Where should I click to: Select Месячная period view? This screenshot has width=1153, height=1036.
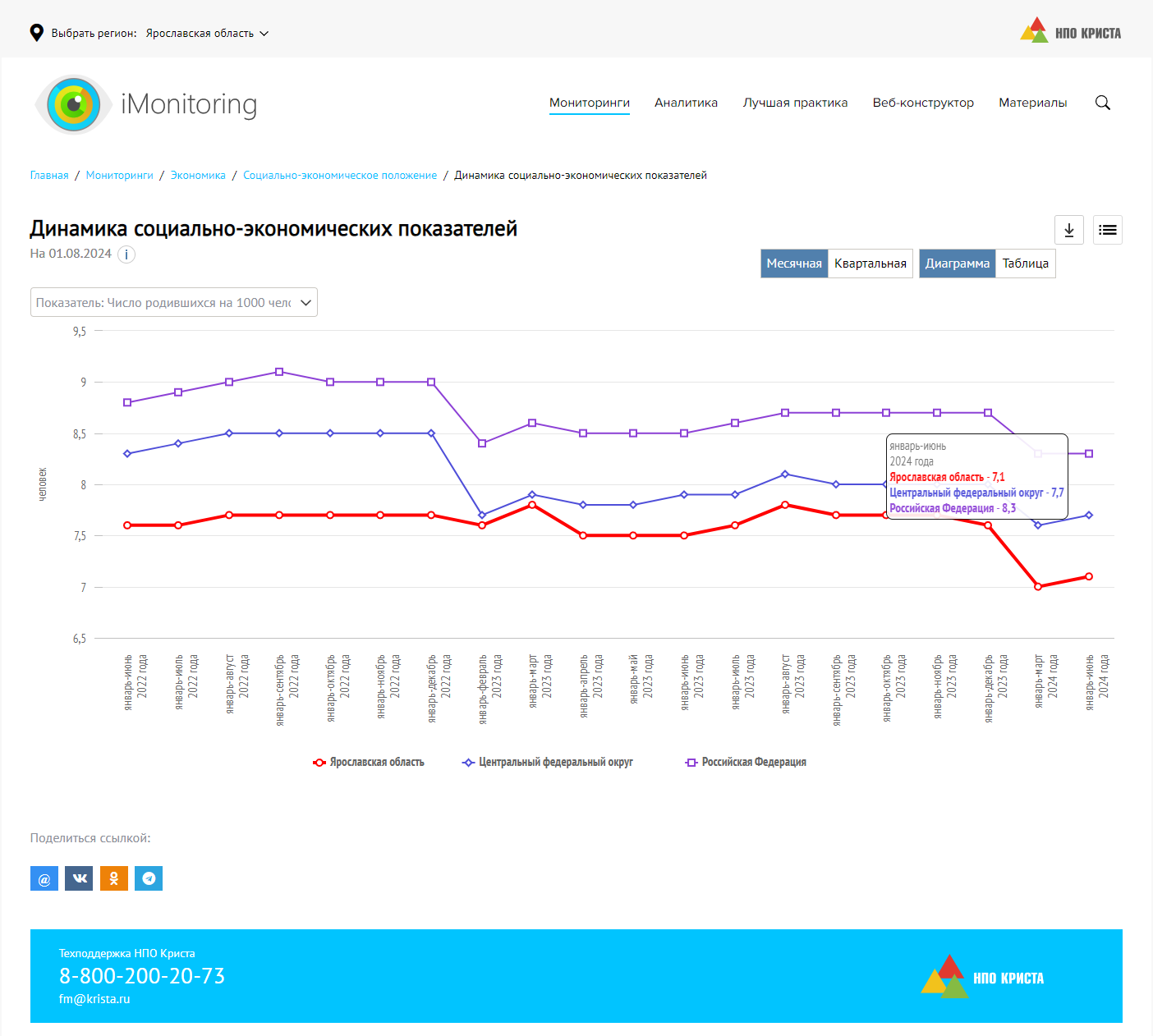coord(793,264)
